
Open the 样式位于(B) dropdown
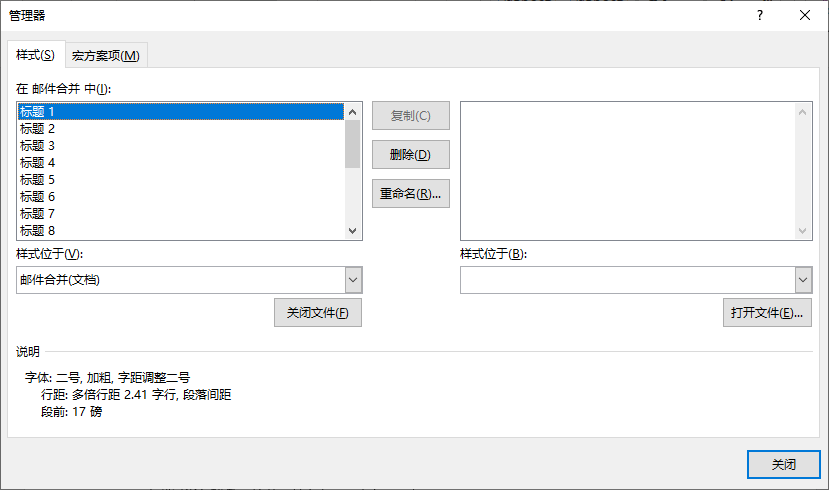(x=803, y=280)
